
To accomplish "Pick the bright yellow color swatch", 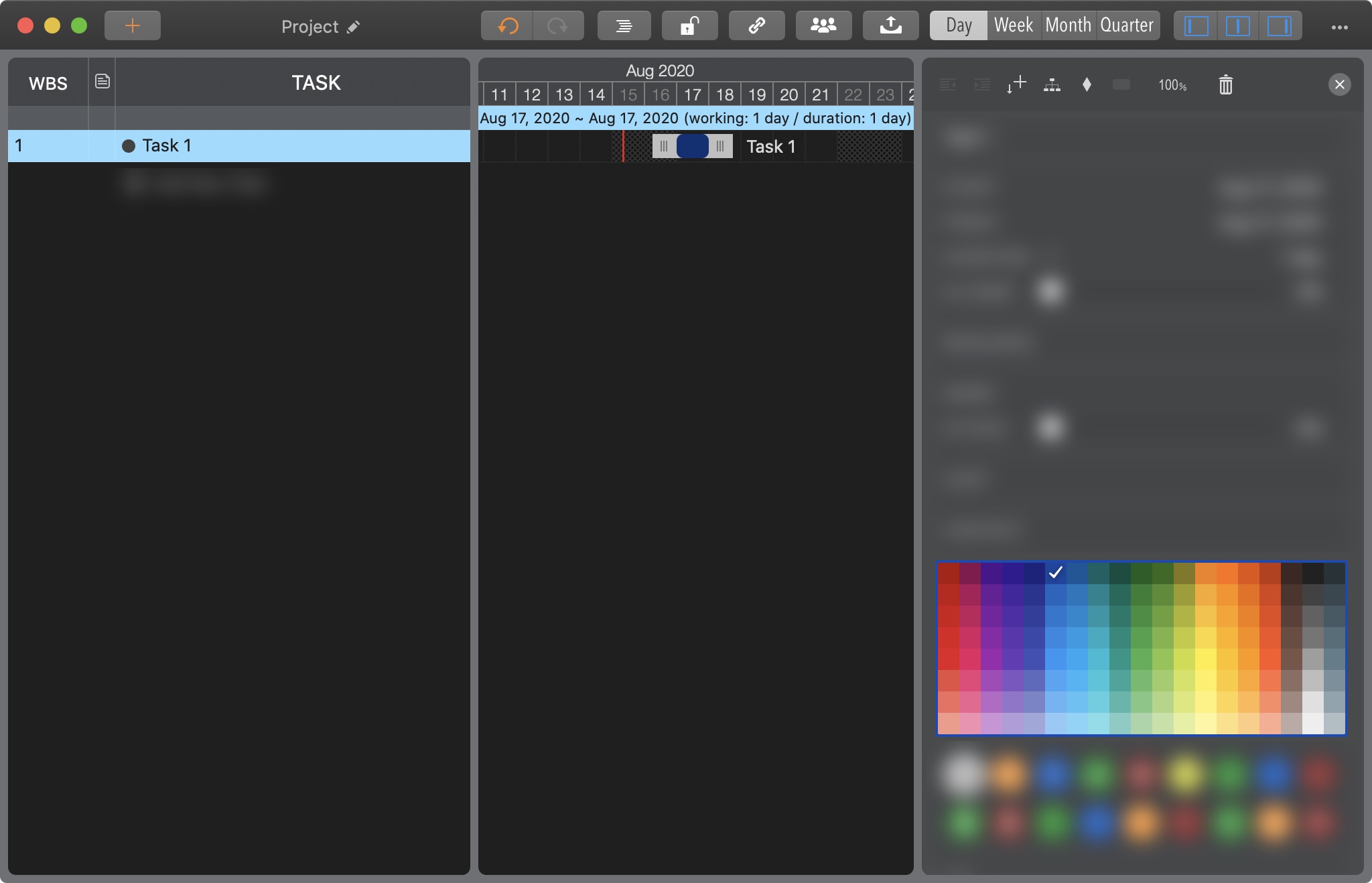I will click(1205, 659).
